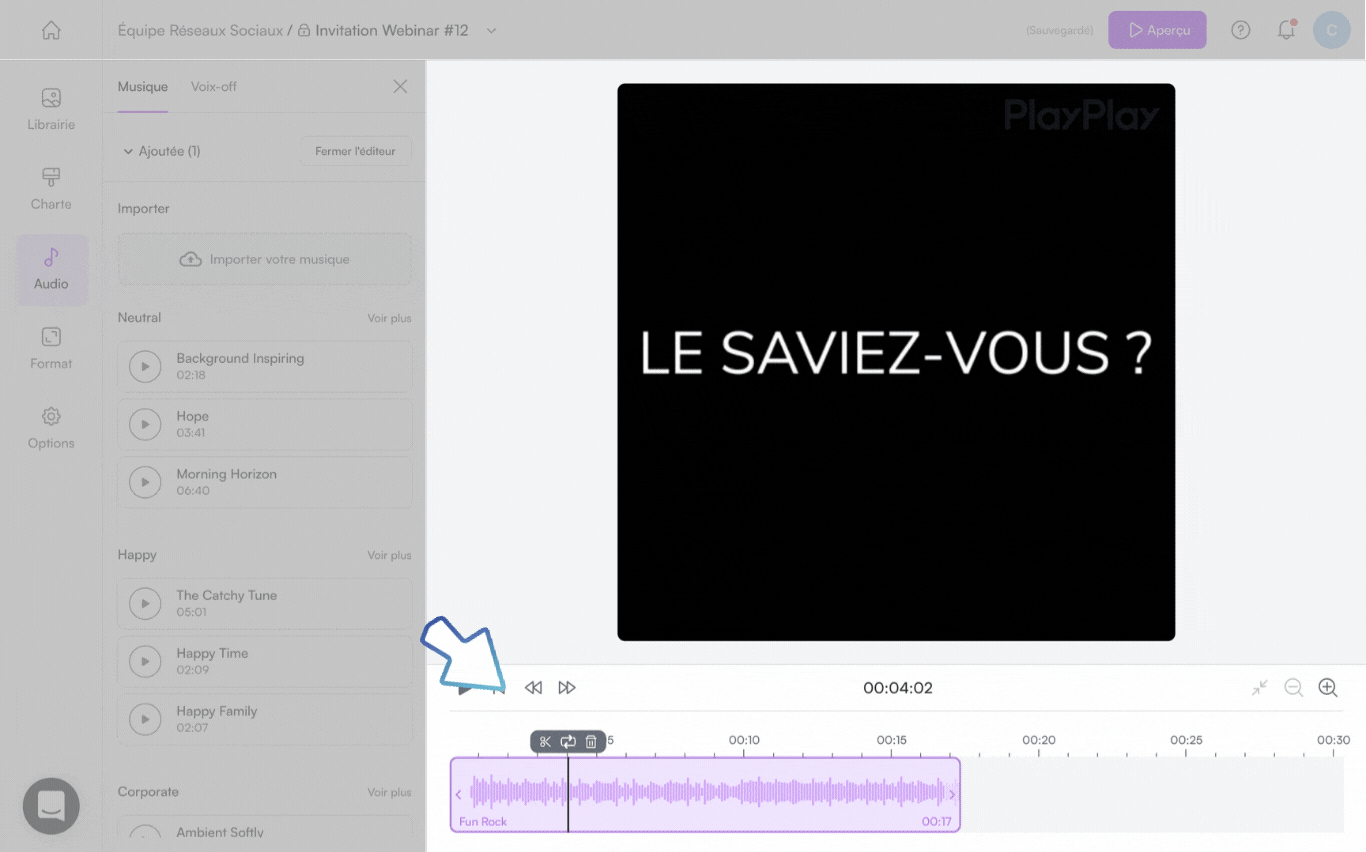Zoom out the timeline
This screenshot has width=1366, height=852.
[1293, 688]
